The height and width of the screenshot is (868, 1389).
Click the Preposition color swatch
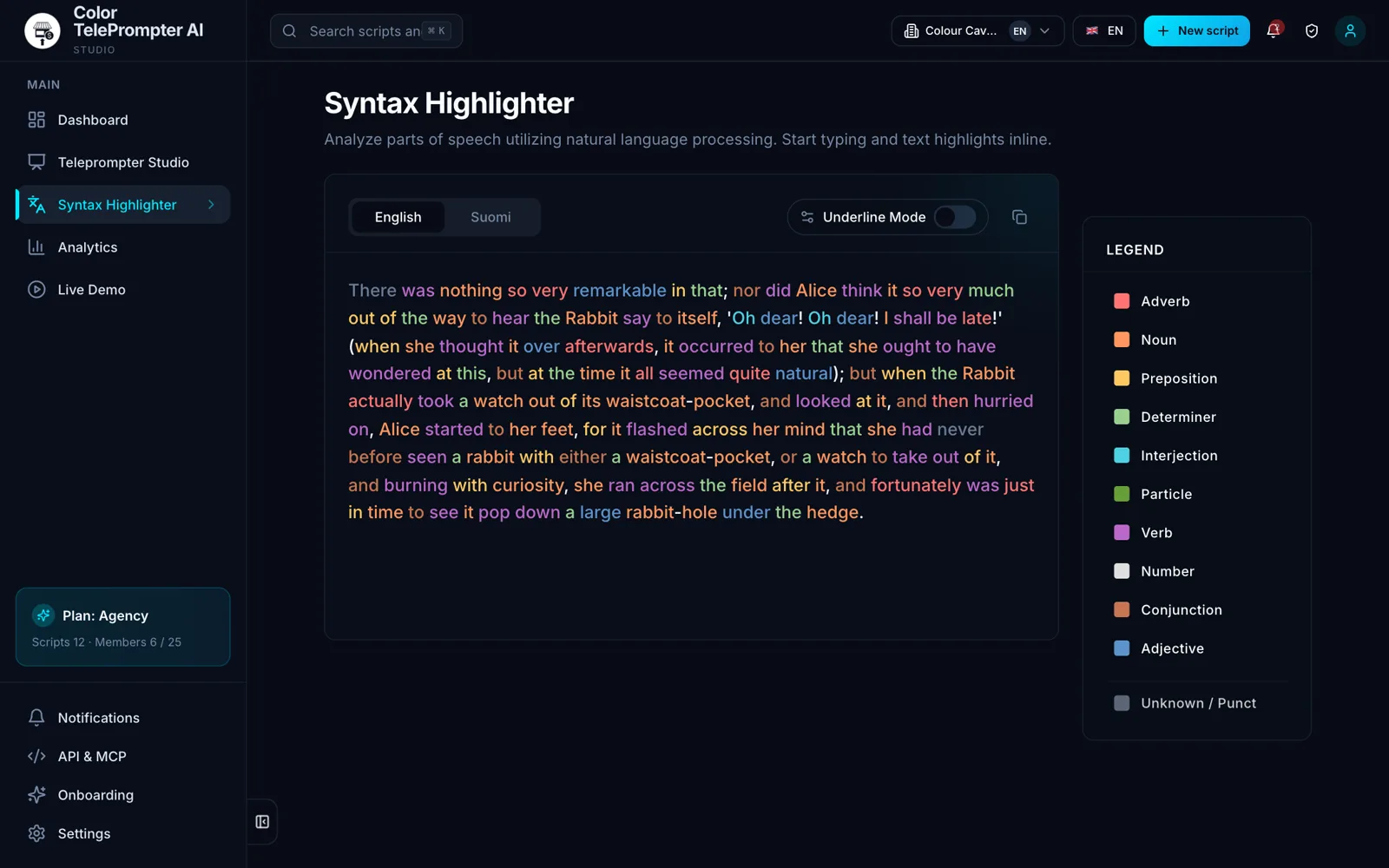(1122, 378)
